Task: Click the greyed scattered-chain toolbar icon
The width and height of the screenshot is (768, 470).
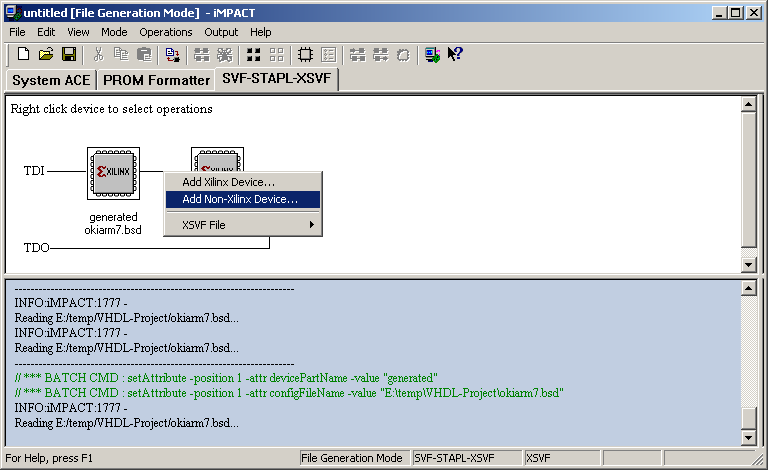Action: coord(224,54)
